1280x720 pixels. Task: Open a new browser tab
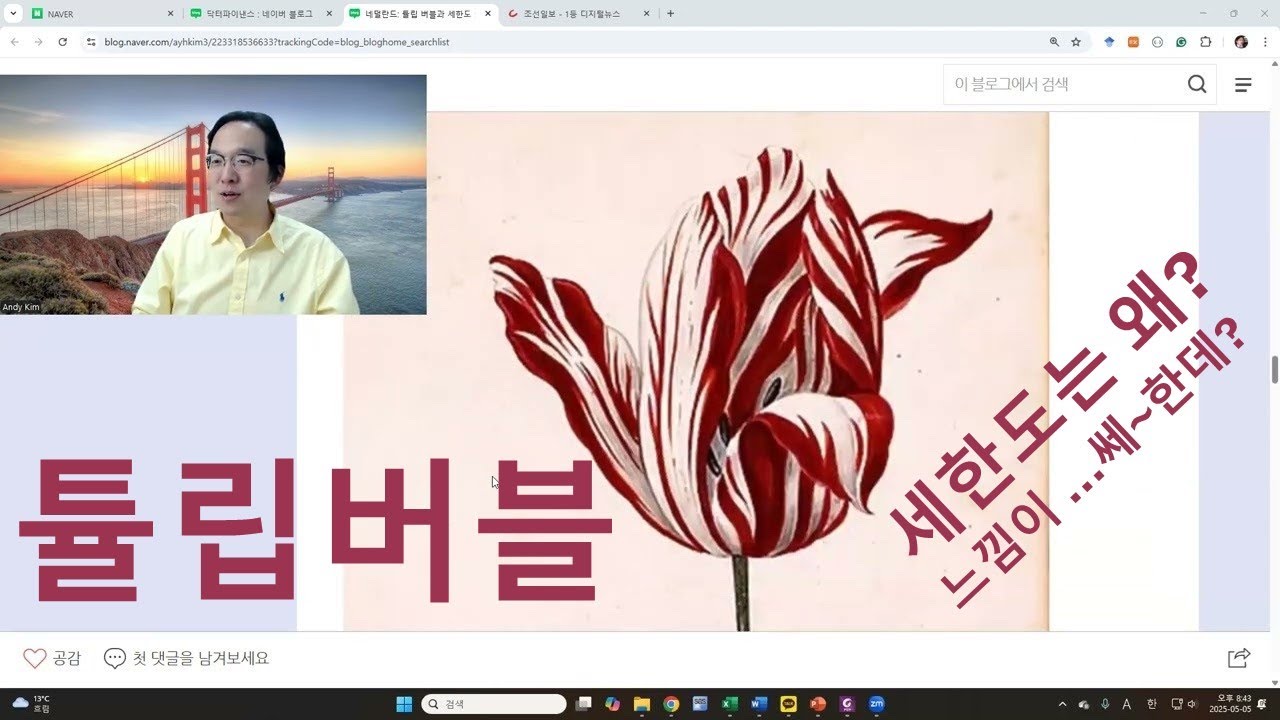pos(670,14)
